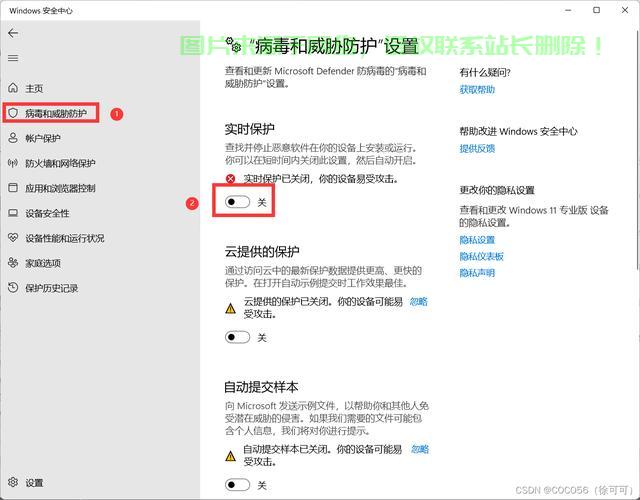Image resolution: width=640 pixels, height=500 pixels.
Task: Click the family icon for 家庭选项
Action: pos(13,262)
